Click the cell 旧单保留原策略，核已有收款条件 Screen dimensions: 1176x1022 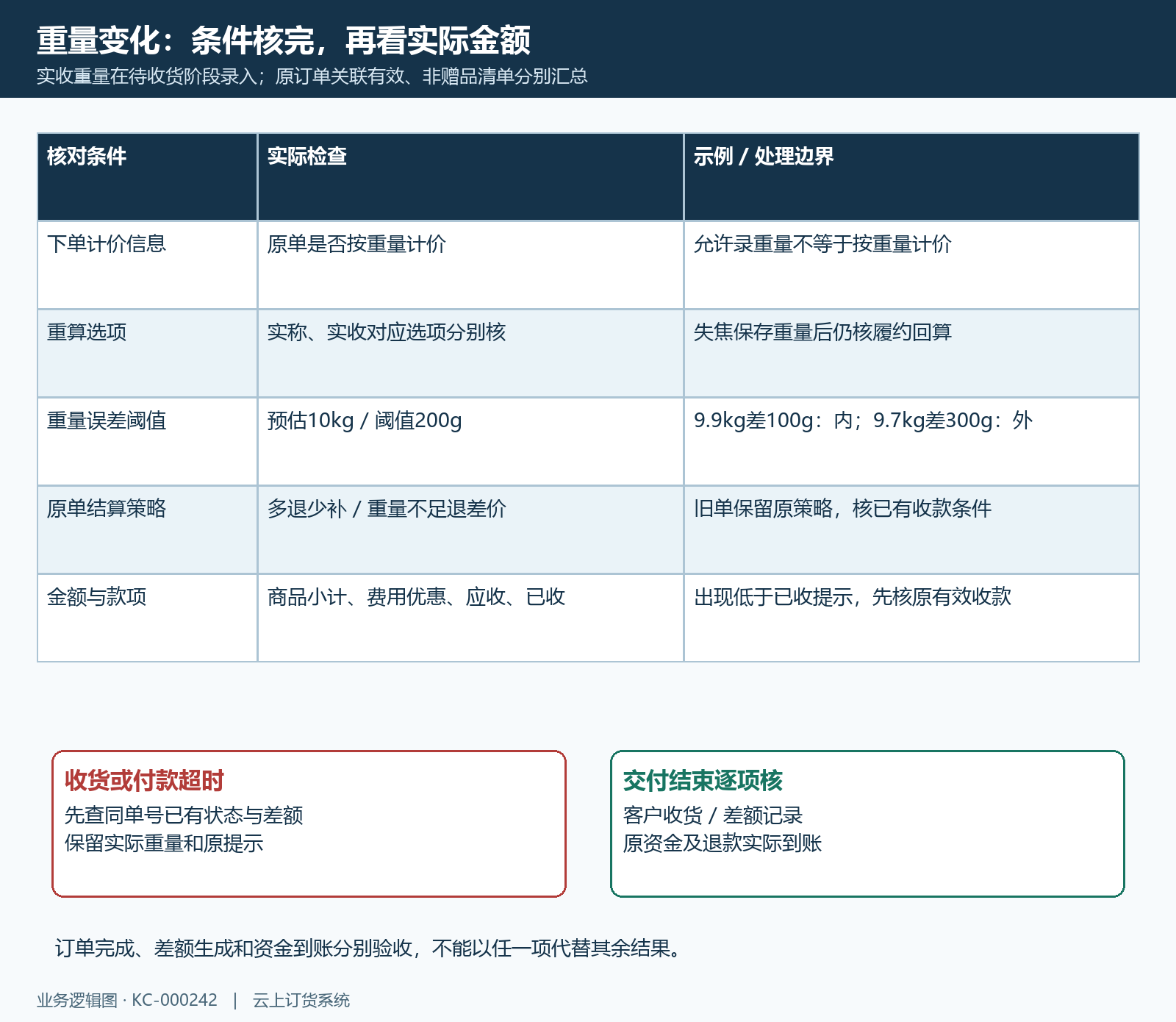[x=911, y=529]
